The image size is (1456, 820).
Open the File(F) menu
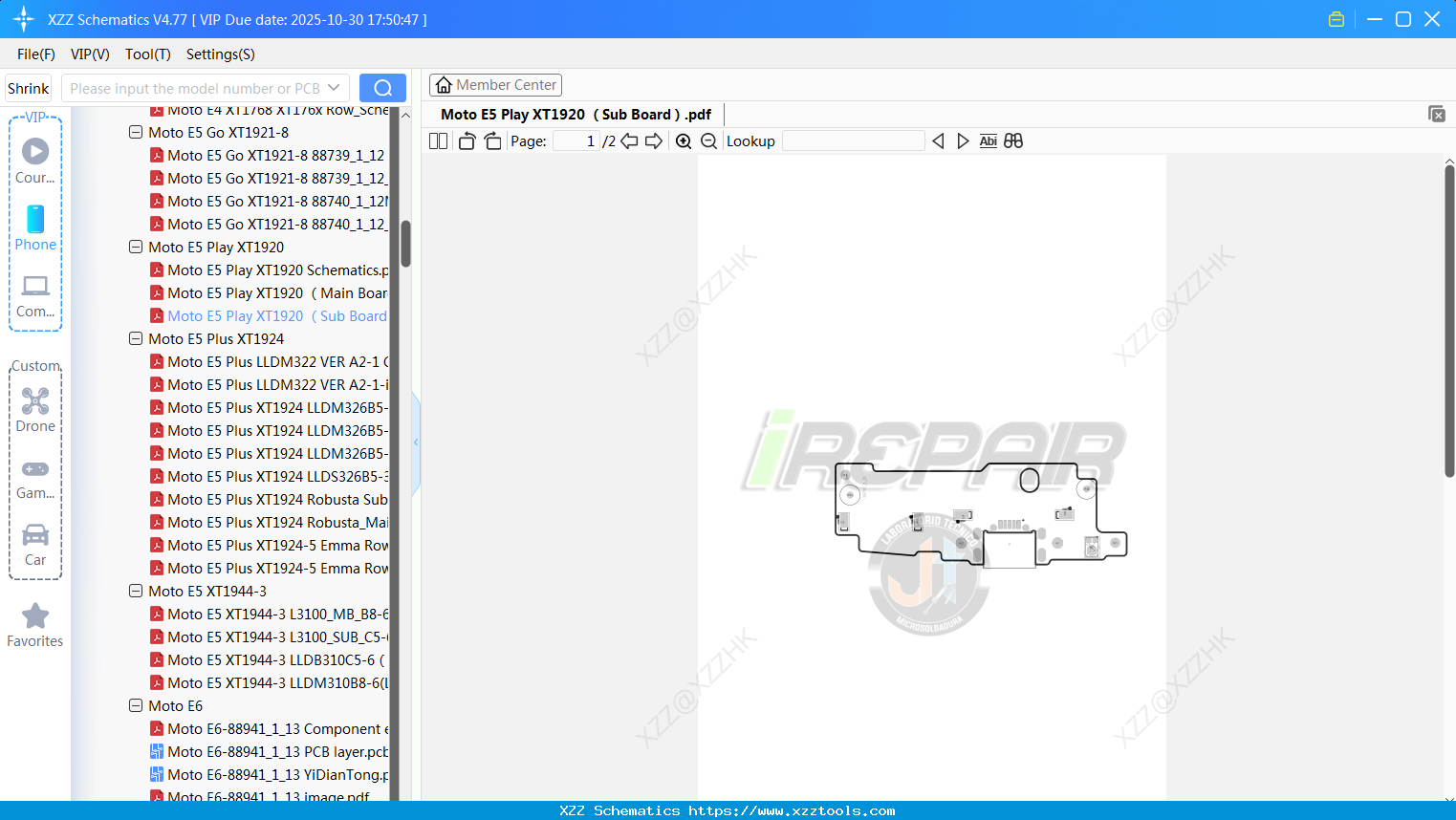(36, 54)
